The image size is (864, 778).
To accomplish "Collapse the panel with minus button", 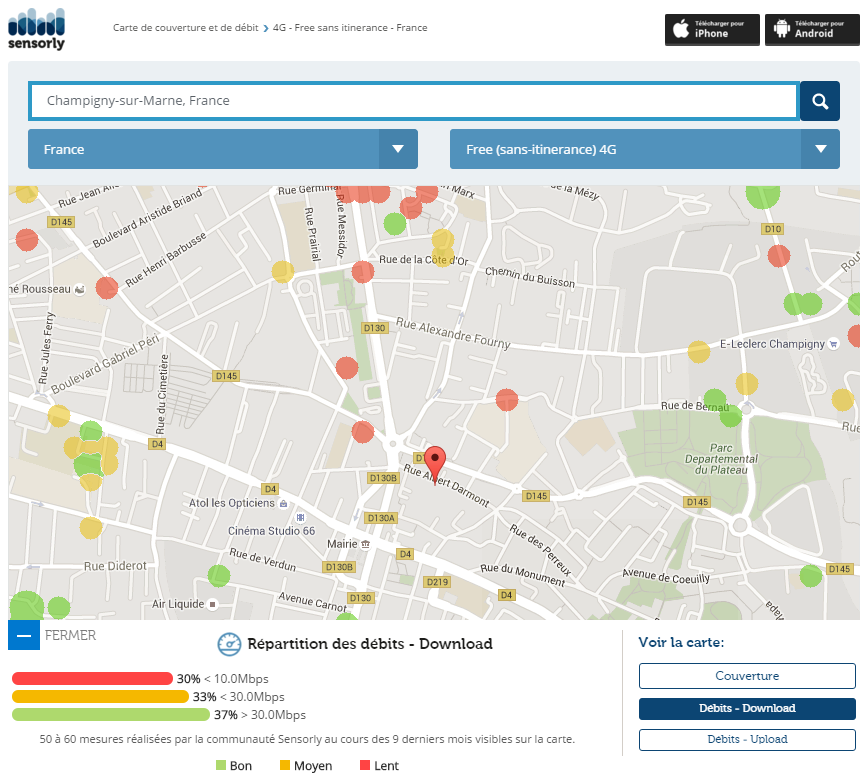I will click(24, 635).
